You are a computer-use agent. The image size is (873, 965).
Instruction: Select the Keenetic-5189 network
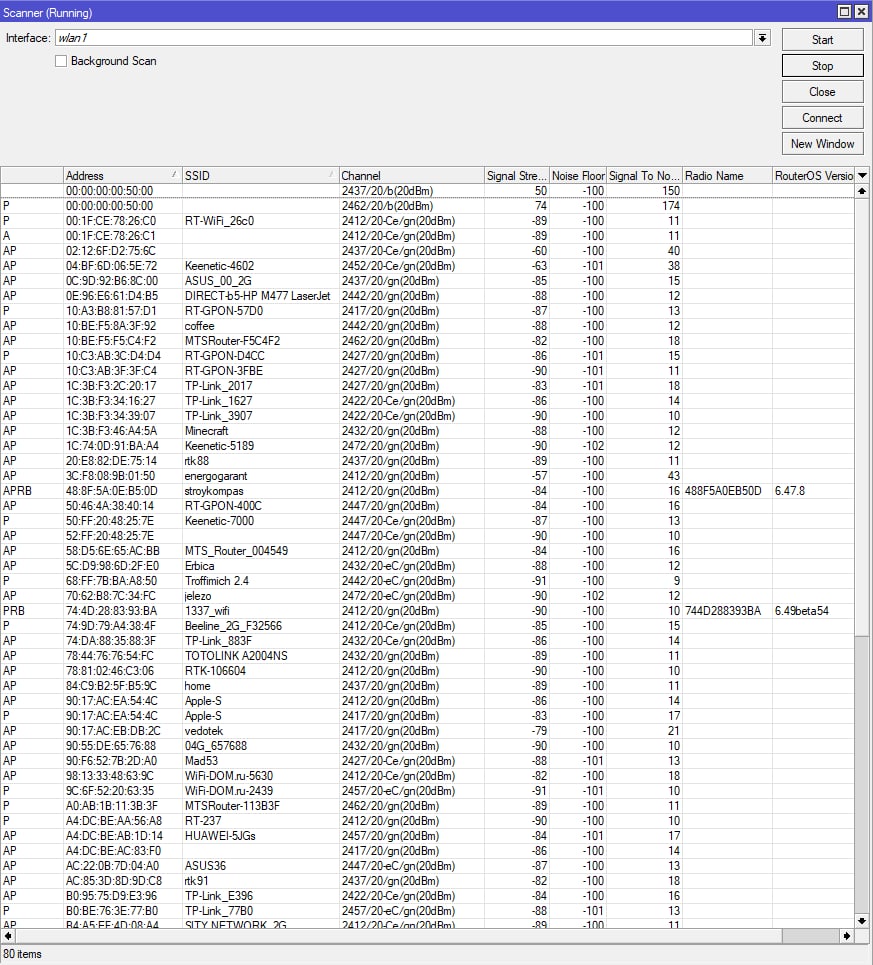coord(427,446)
